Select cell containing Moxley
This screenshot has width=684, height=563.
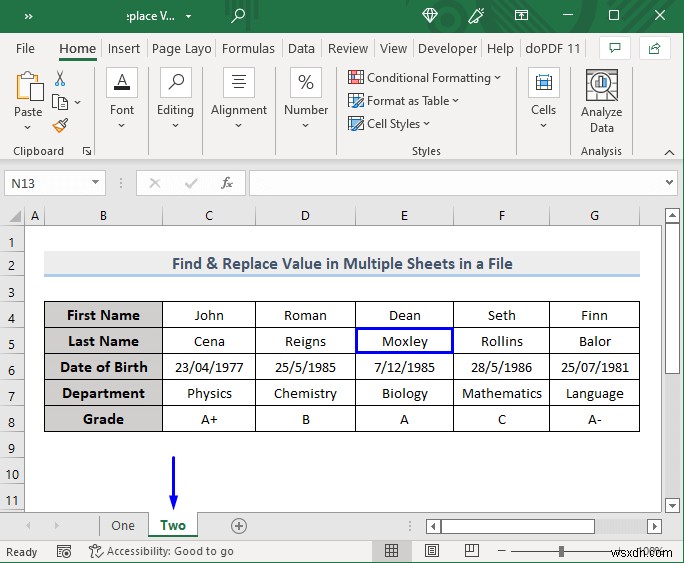click(x=405, y=341)
